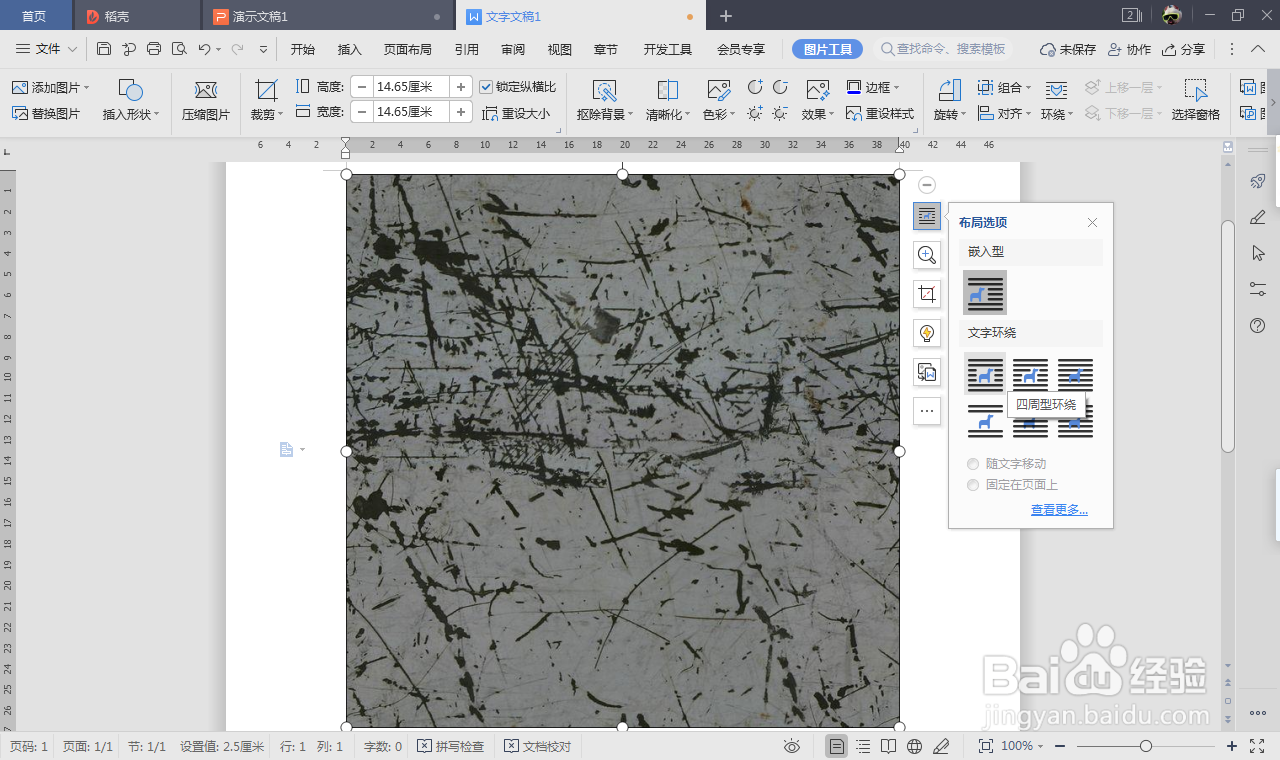Toggle Lock Aspect Ratio (锁定纵横比) checkbox

486,87
